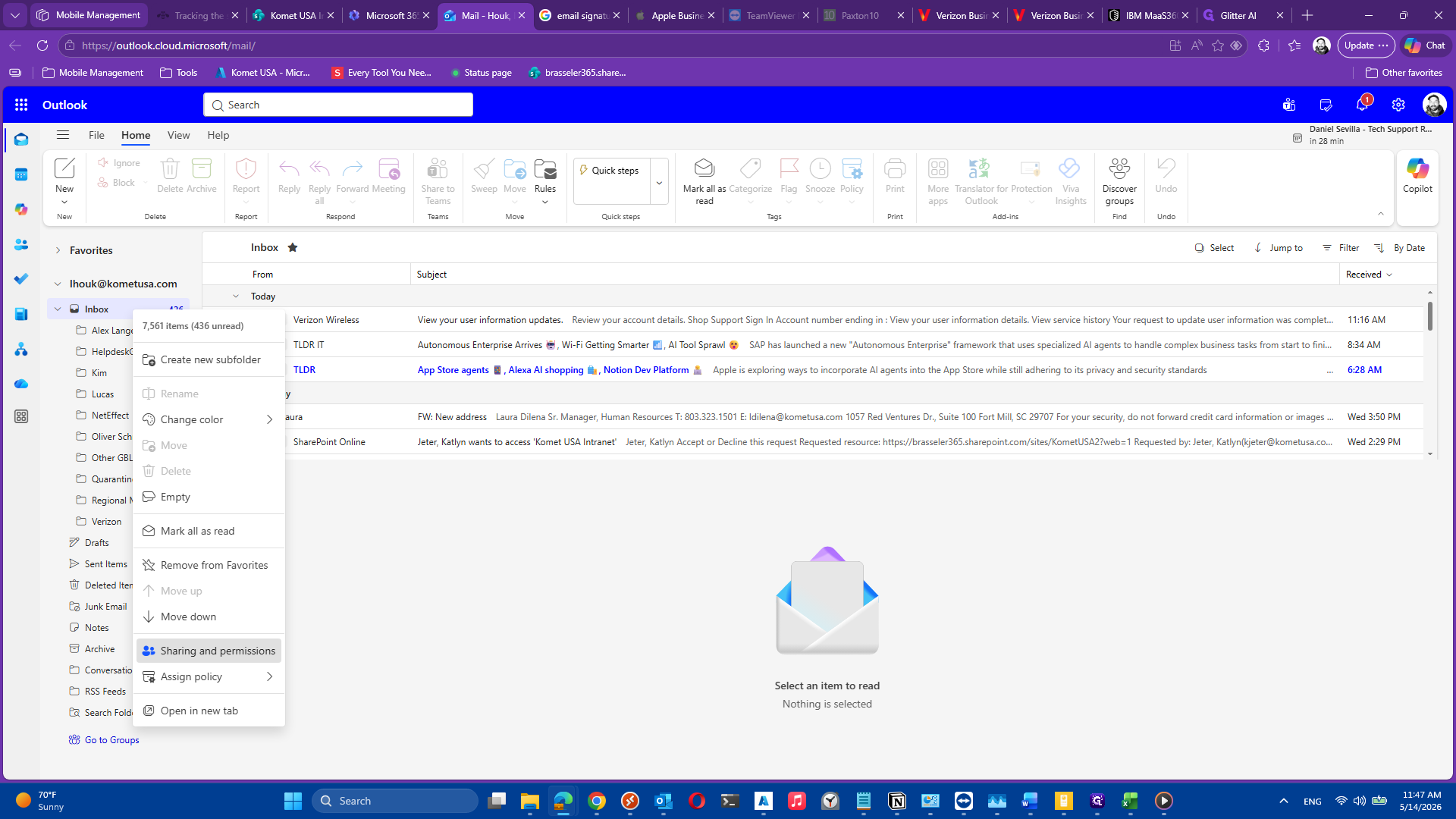The image size is (1456, 819).
Task: Click Discover groups ribbon icon
Action: 1119,180
